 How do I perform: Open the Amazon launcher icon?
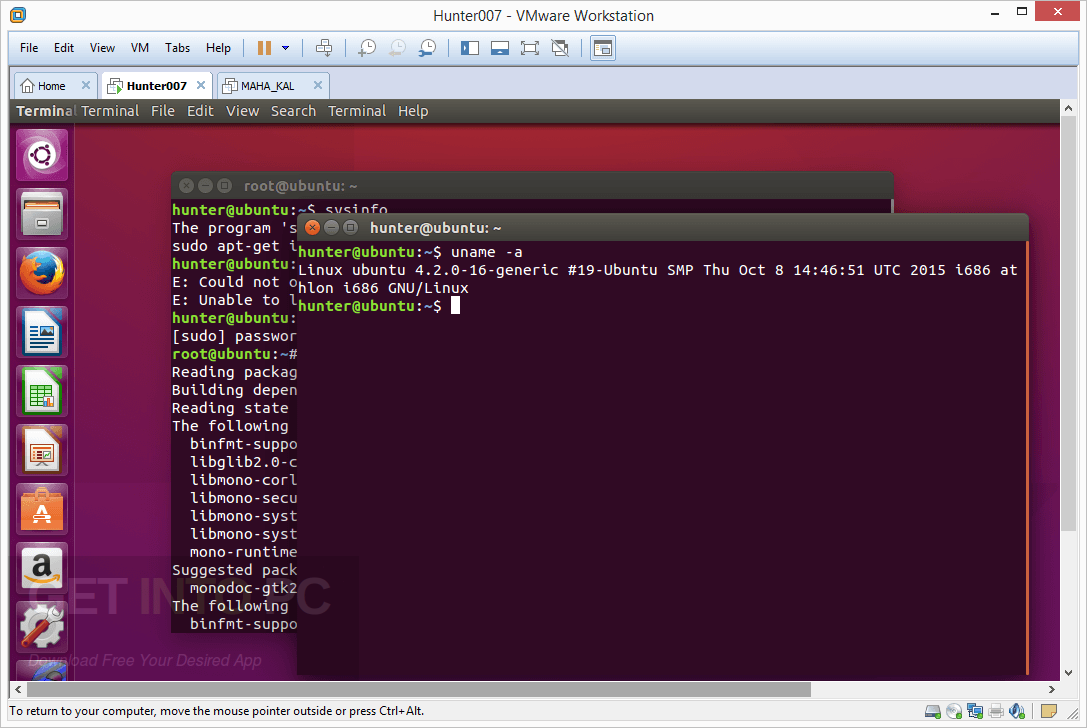coord(42,568)
